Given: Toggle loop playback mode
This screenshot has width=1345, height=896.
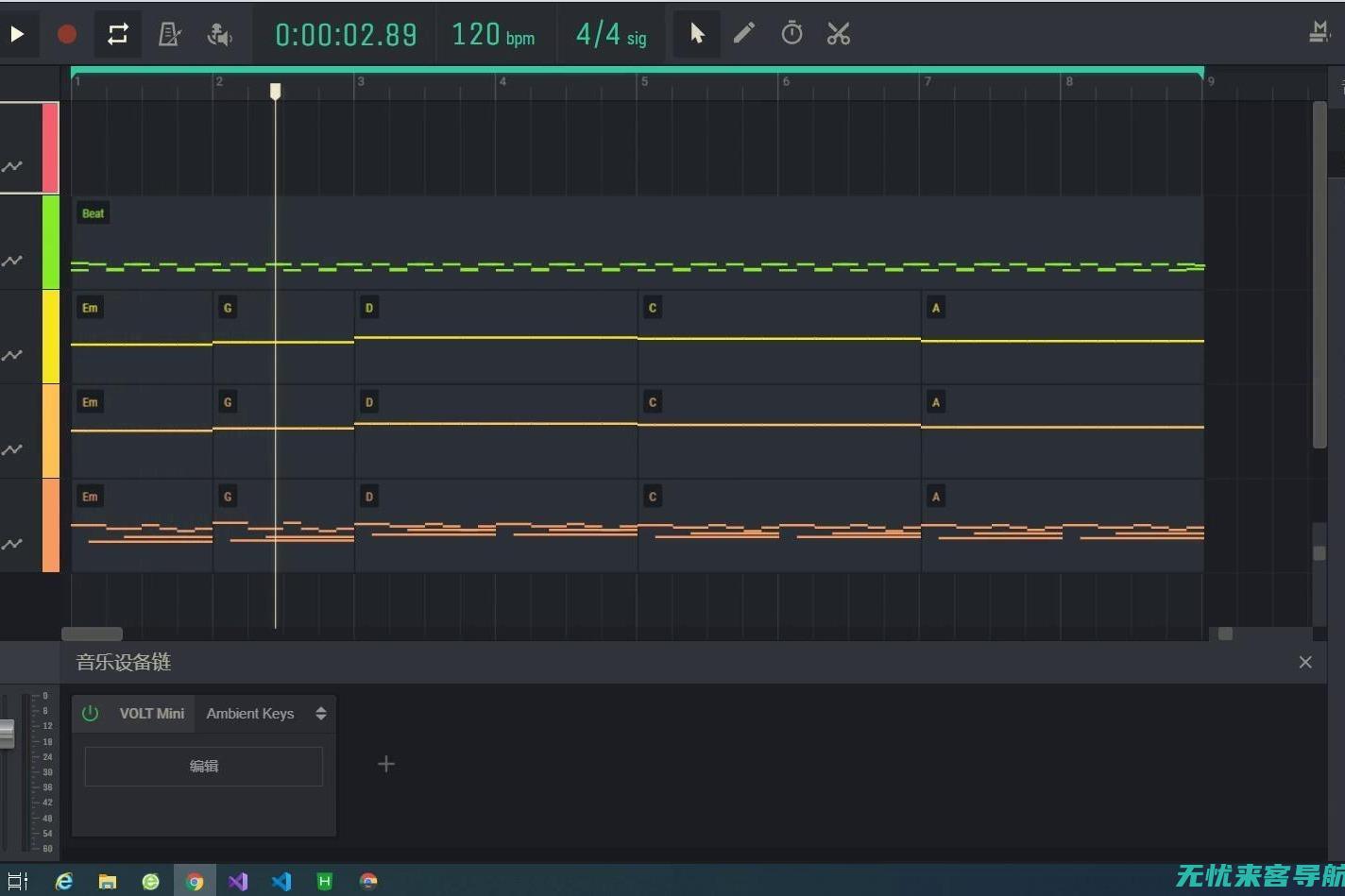Looking at the screenshot, I should tap(118, 34).
